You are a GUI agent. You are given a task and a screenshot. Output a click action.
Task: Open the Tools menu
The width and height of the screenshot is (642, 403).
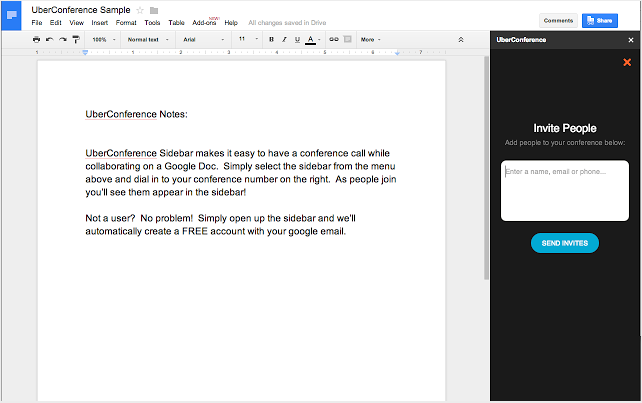click(152, 23)
